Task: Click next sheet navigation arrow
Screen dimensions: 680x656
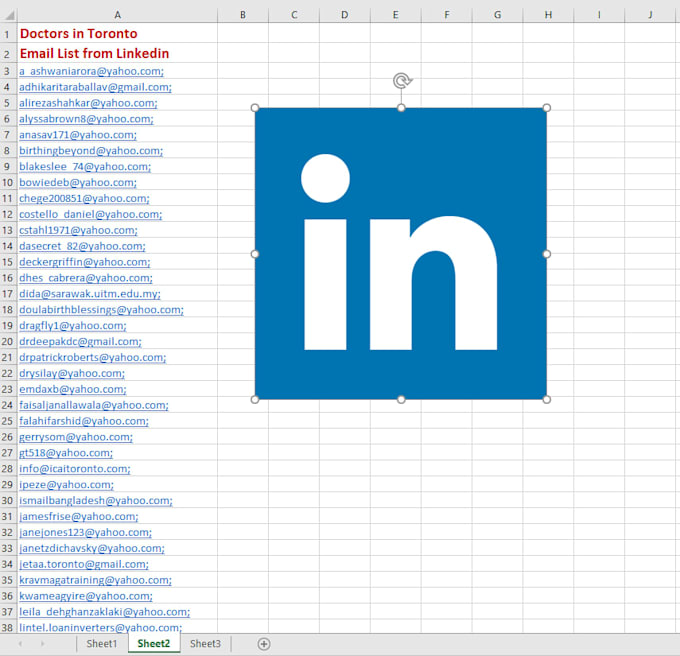Action: click(42, 644)
